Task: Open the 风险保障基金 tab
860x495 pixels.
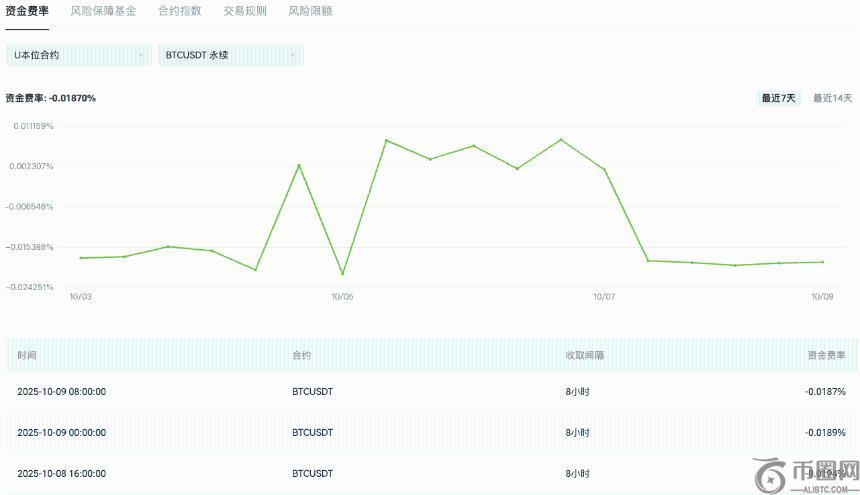Action: (x=103, y=11)
